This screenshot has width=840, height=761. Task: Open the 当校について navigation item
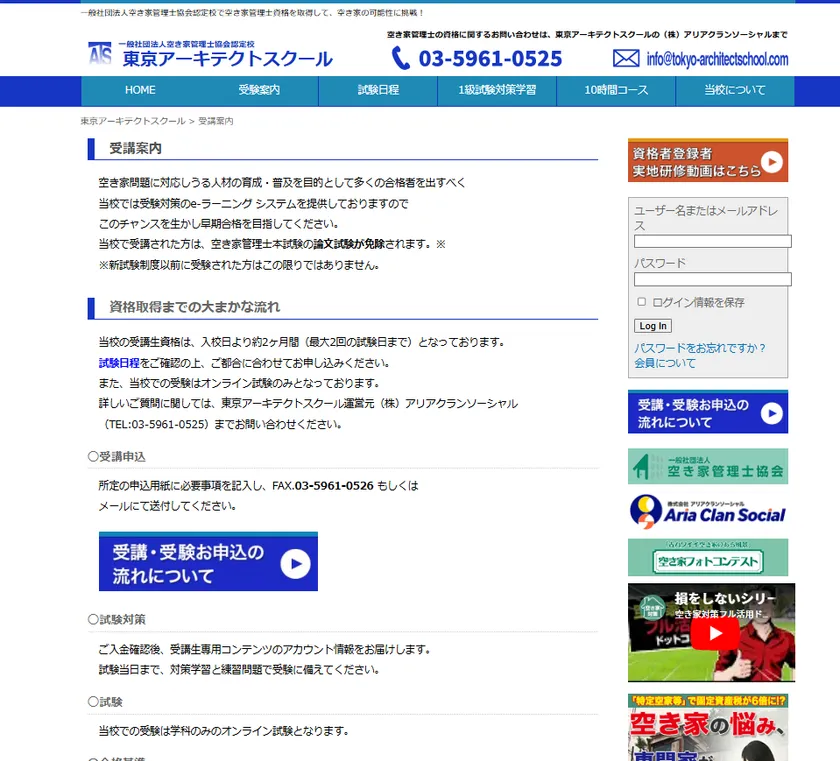click(733, 90)
